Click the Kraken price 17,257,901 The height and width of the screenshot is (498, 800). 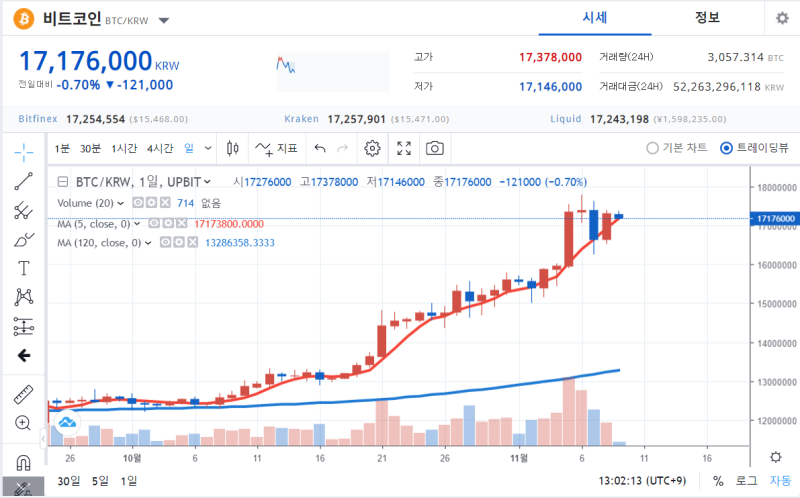pyautogui.click(x=356, y=119)
